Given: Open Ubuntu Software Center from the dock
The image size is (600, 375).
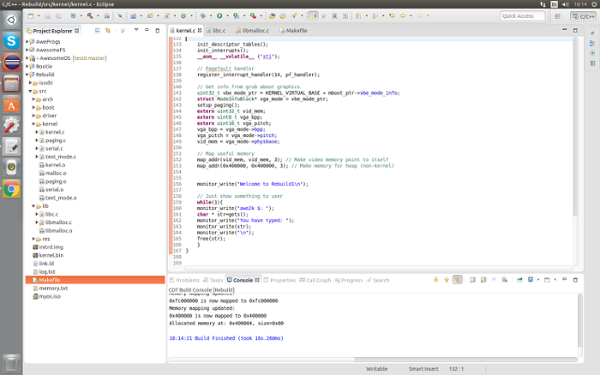Looking at the screenshot, I should point(11,104).
